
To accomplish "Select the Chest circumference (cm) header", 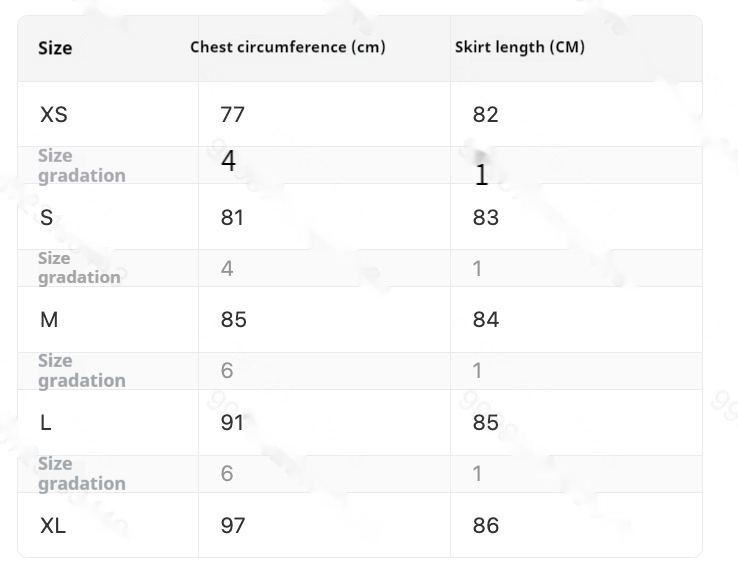I will tap(288, 47).
